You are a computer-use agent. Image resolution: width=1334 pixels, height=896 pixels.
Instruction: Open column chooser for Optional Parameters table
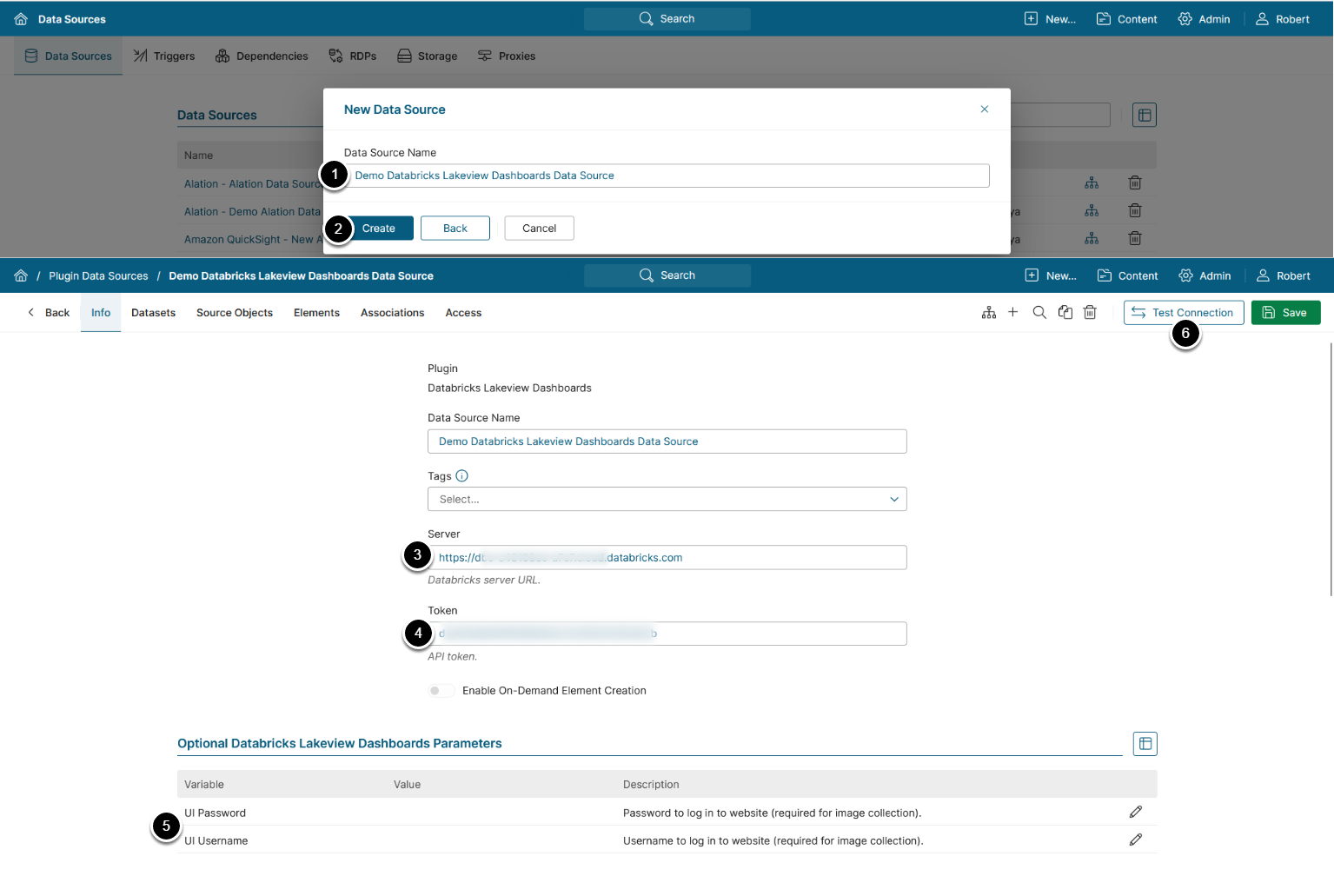pyautogui.click(x=1145, y=743)
